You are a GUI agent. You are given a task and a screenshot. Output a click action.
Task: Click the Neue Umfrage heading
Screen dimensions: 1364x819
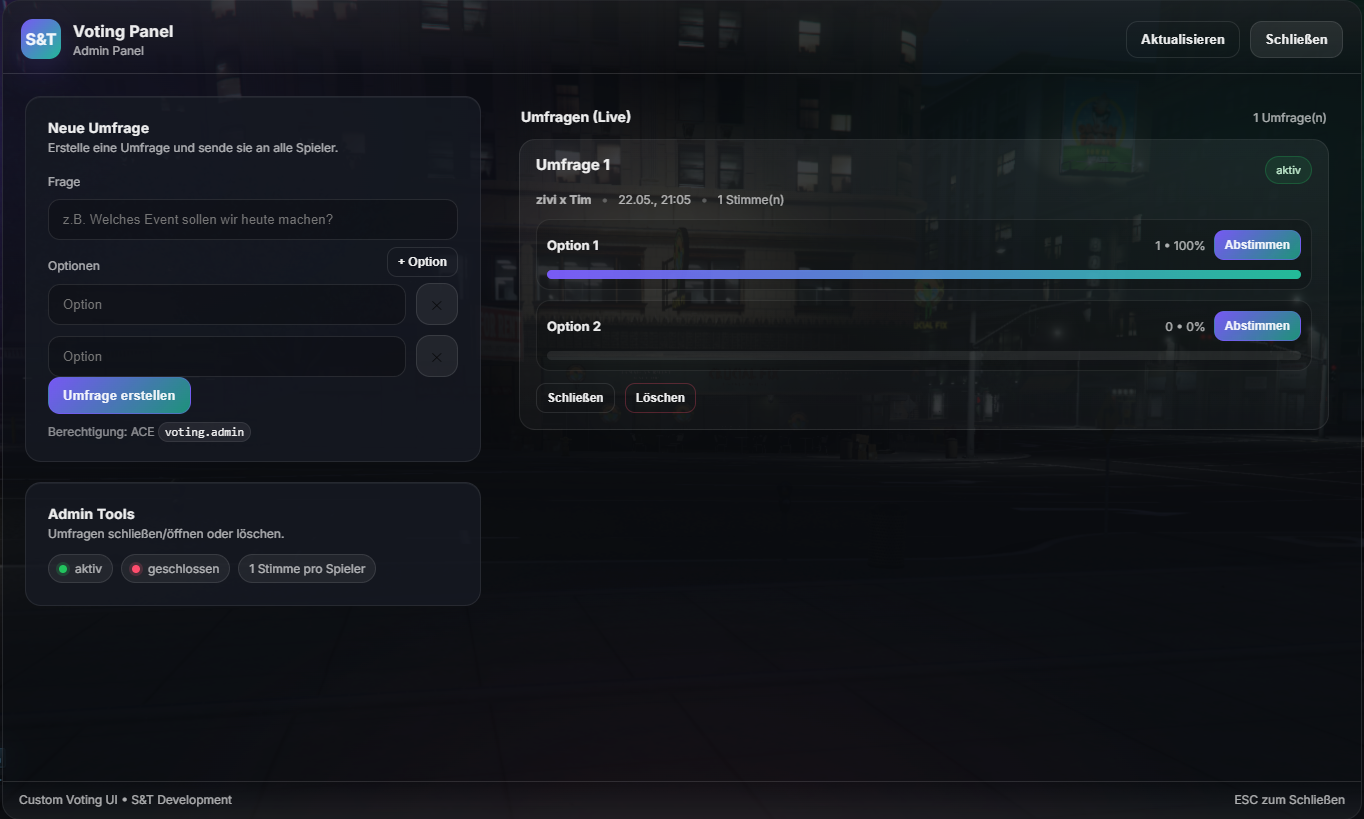[x=99, y=128]
